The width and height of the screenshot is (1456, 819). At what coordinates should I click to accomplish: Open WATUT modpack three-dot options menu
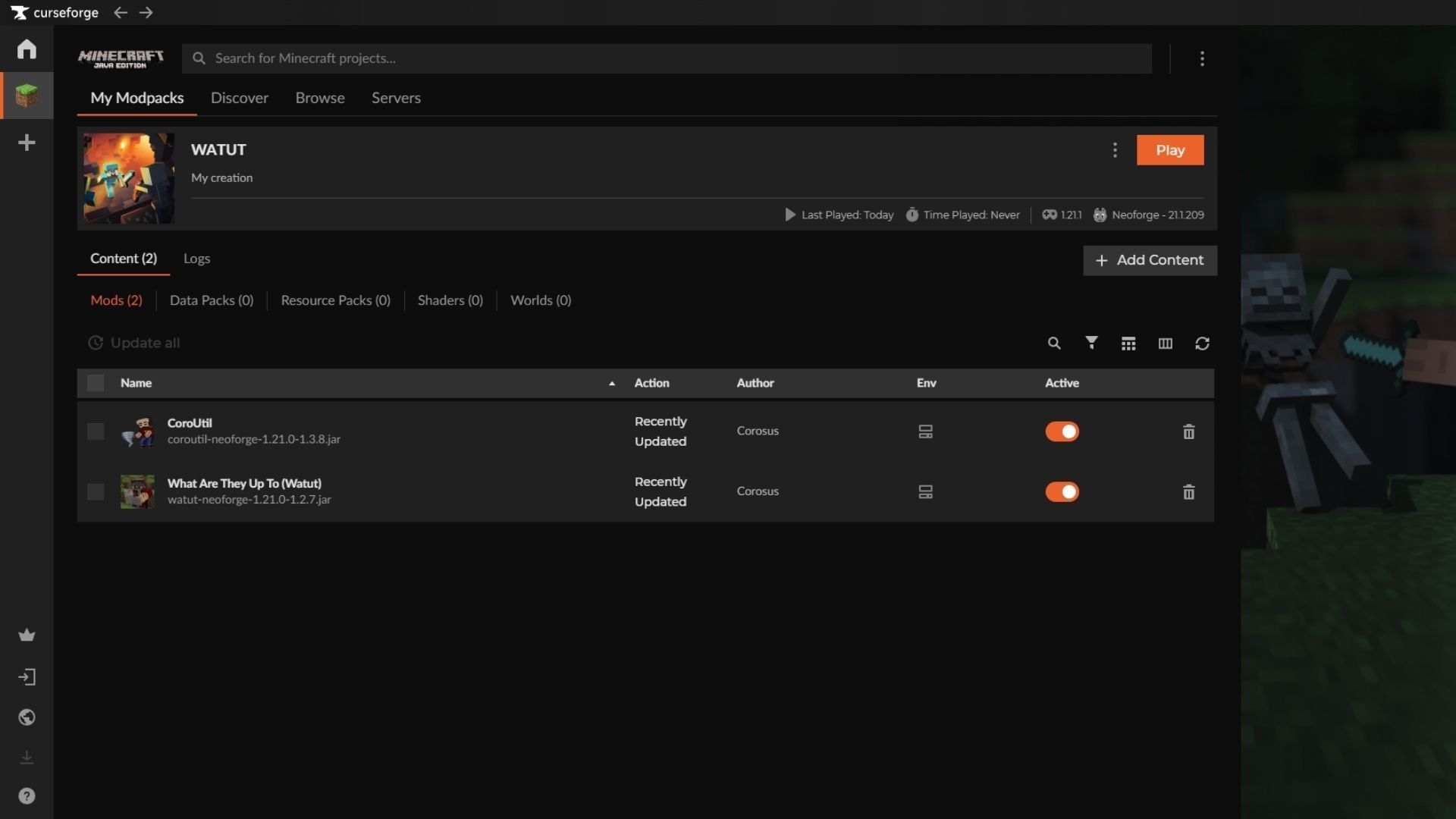tap(1115, 150)
